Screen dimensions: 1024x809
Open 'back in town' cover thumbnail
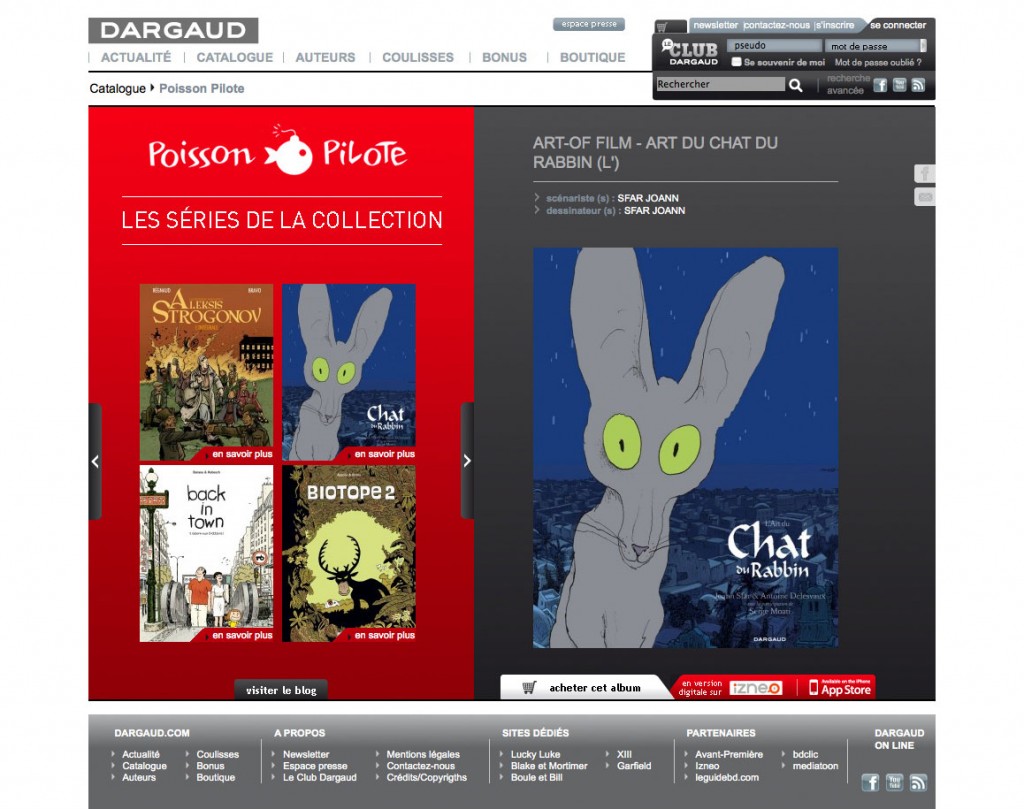pyautogui.click(x=206, y=553)
